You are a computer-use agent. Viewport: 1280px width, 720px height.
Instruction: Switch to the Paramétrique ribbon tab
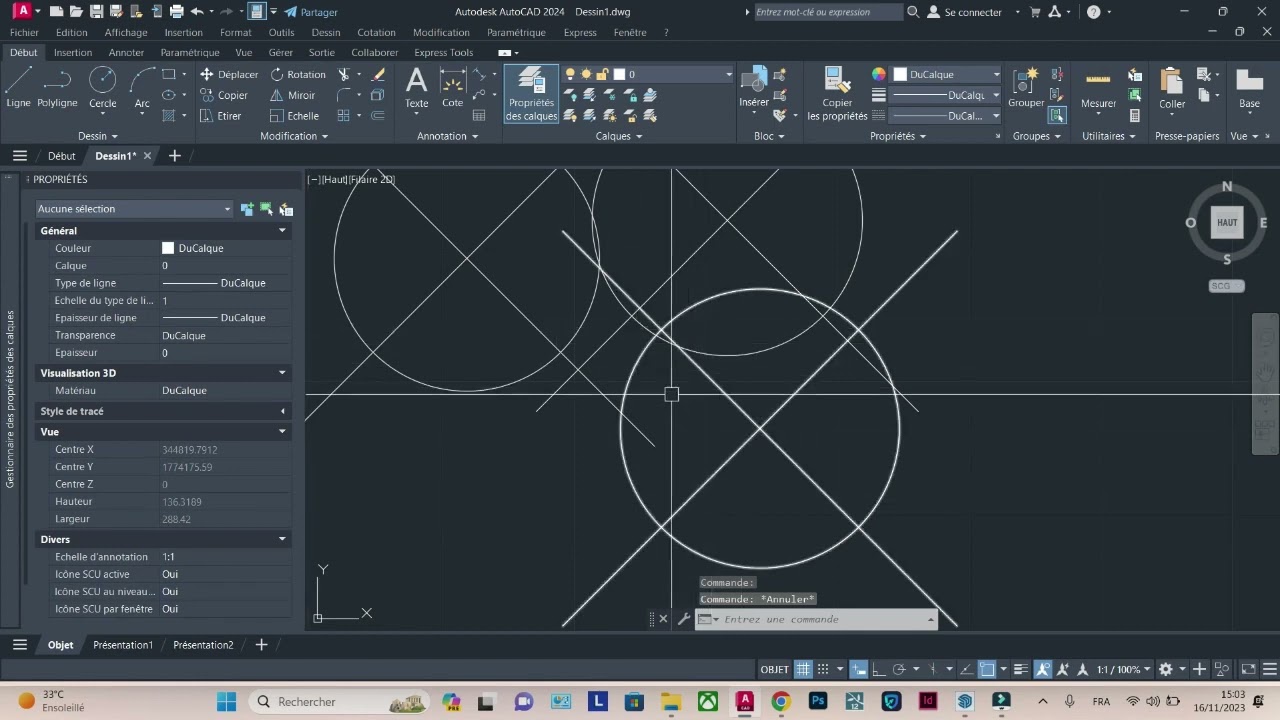(x=190, y=52)
